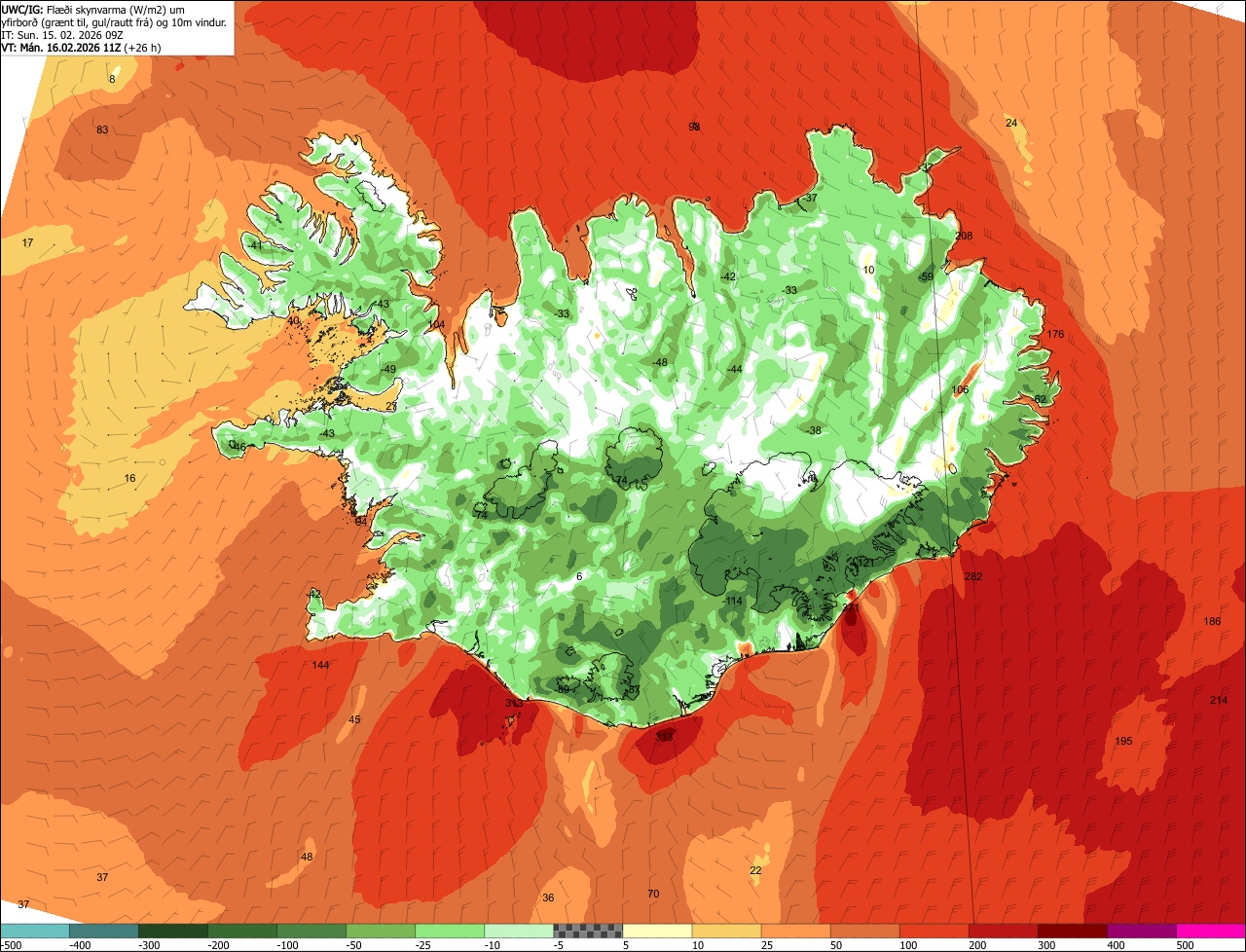This screenshot has width=1246, height=952.
Task: Click the legend label '-500'
Action: [12, 944]
